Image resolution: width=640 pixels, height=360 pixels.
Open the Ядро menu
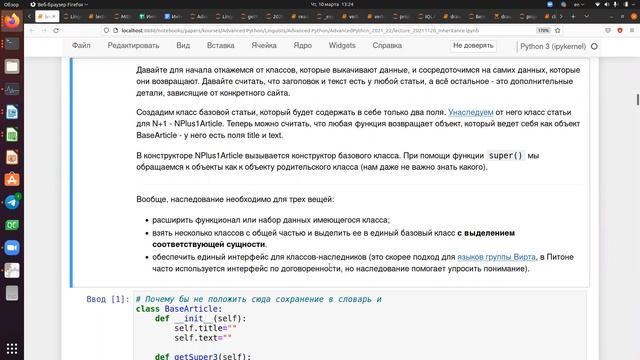point(302,46)
